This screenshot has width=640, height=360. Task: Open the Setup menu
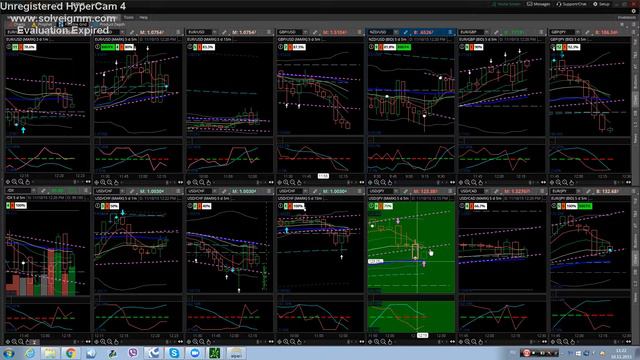coord(601,4)
